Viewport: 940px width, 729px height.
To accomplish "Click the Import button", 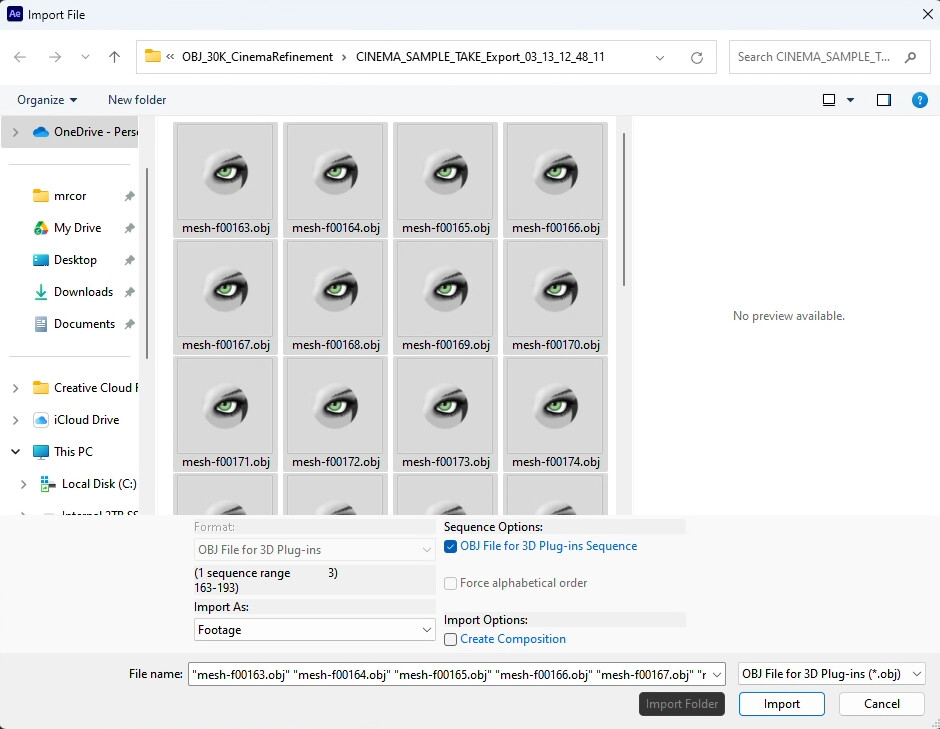I will [781, 704].
